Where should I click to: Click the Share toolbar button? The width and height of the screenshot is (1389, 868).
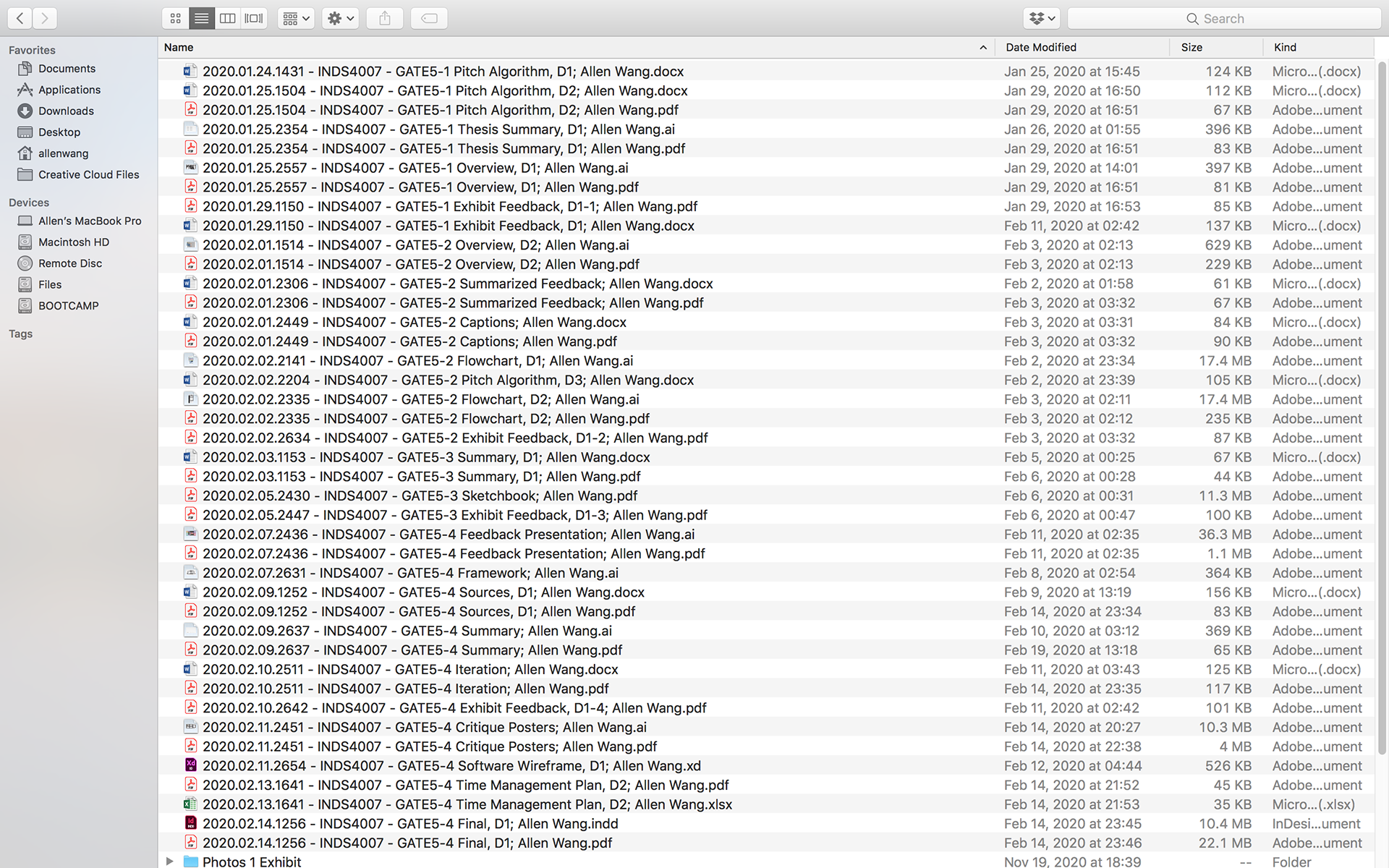[385, 18]
